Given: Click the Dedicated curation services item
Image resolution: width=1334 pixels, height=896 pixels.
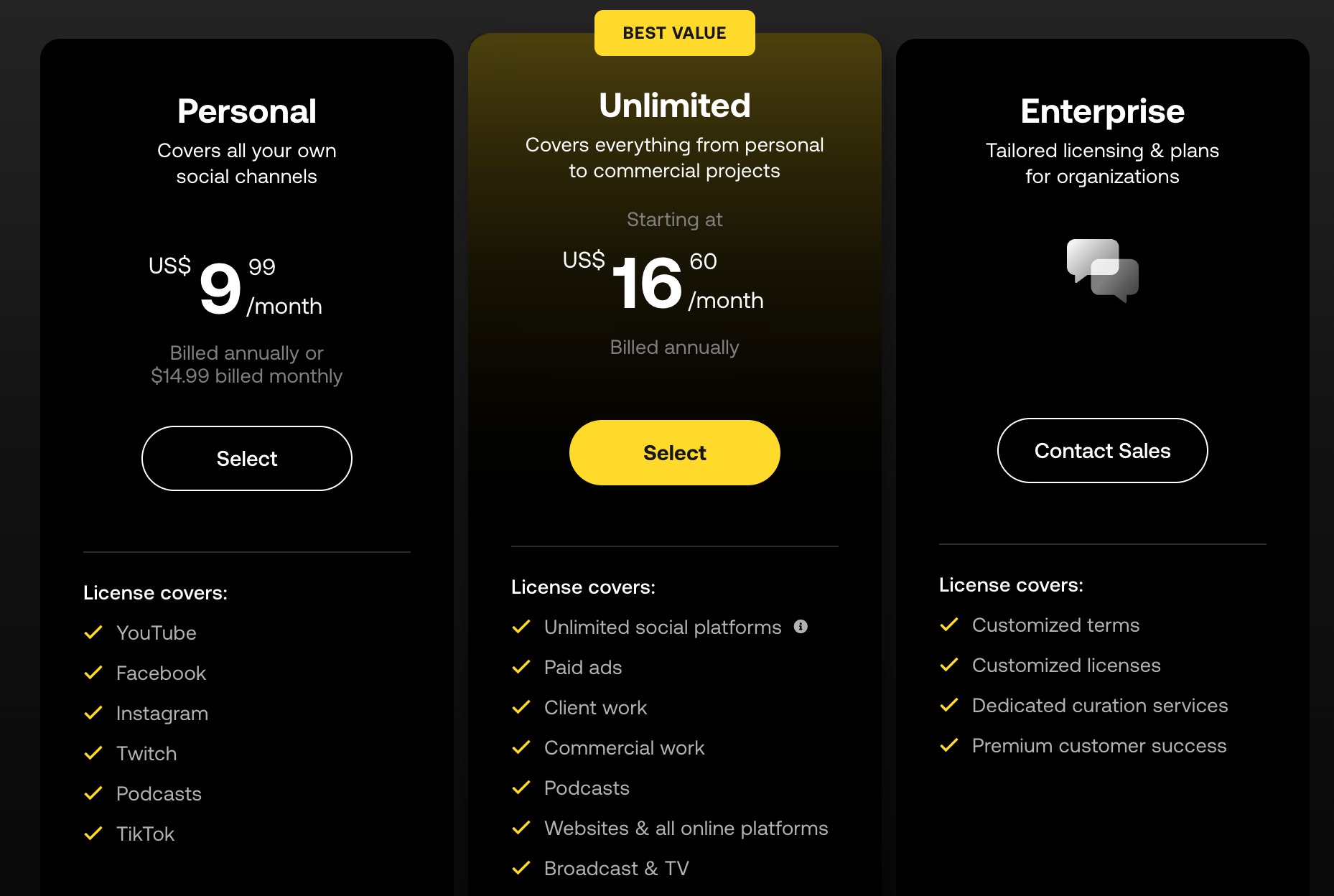Looking at the screenshot, I should coord(1100,705).
